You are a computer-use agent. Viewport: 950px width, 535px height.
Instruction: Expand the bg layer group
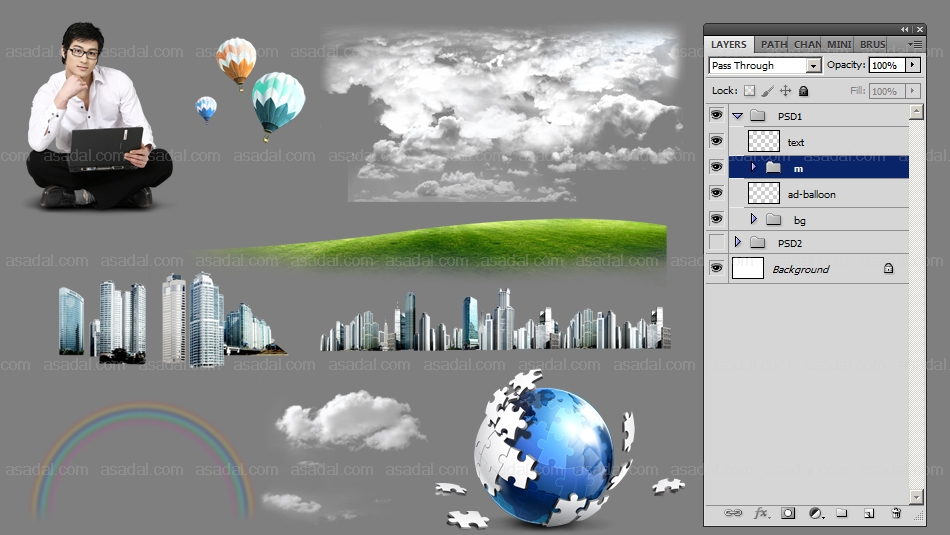754,219
